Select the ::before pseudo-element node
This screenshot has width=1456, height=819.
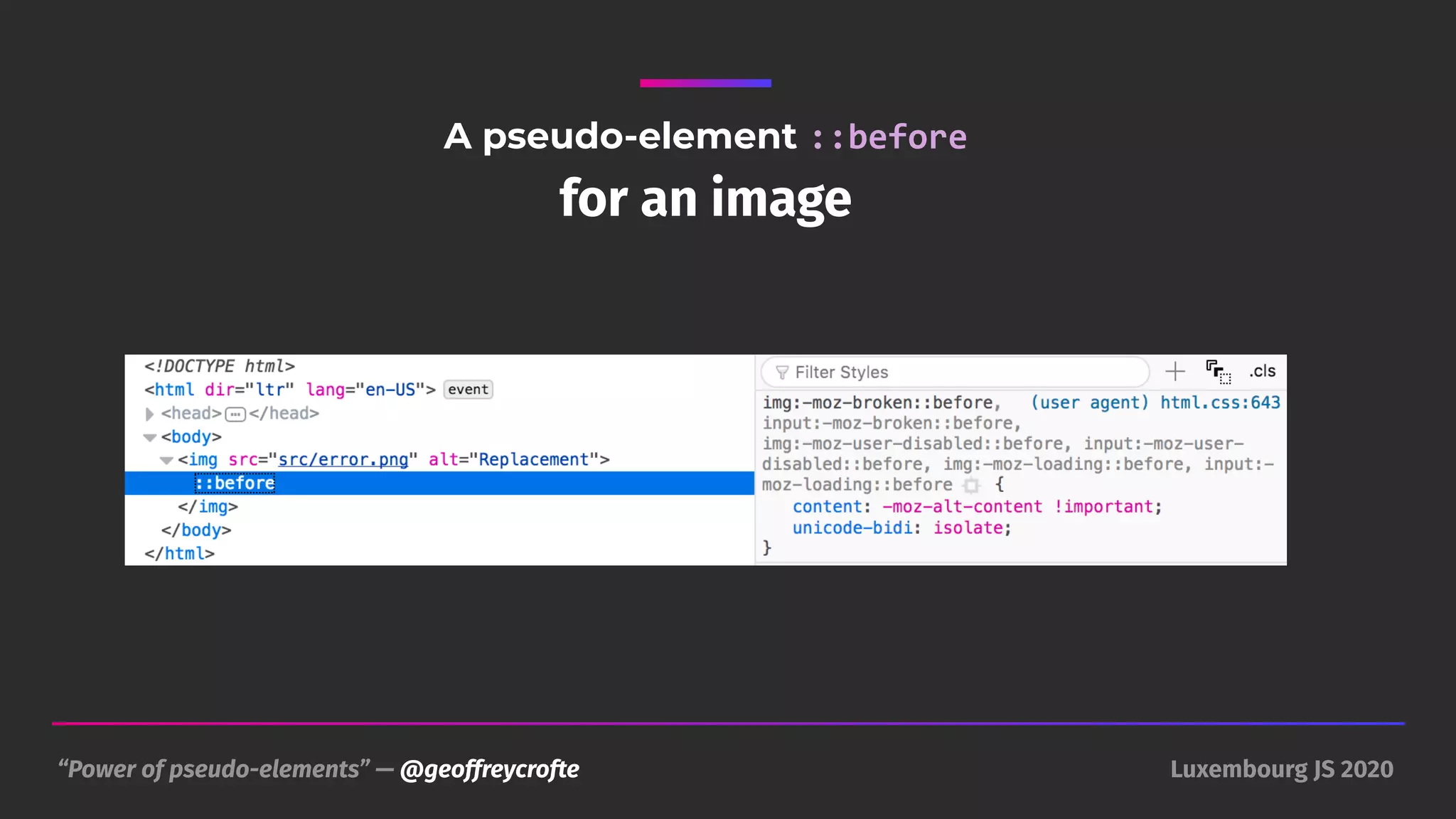(x=235, y=483)
